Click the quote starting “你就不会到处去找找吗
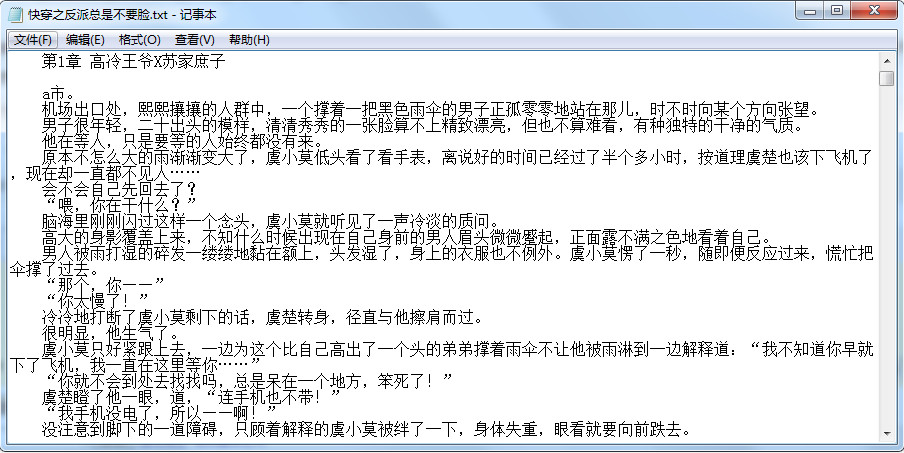The image size is (904, 453). pos(247,380)
